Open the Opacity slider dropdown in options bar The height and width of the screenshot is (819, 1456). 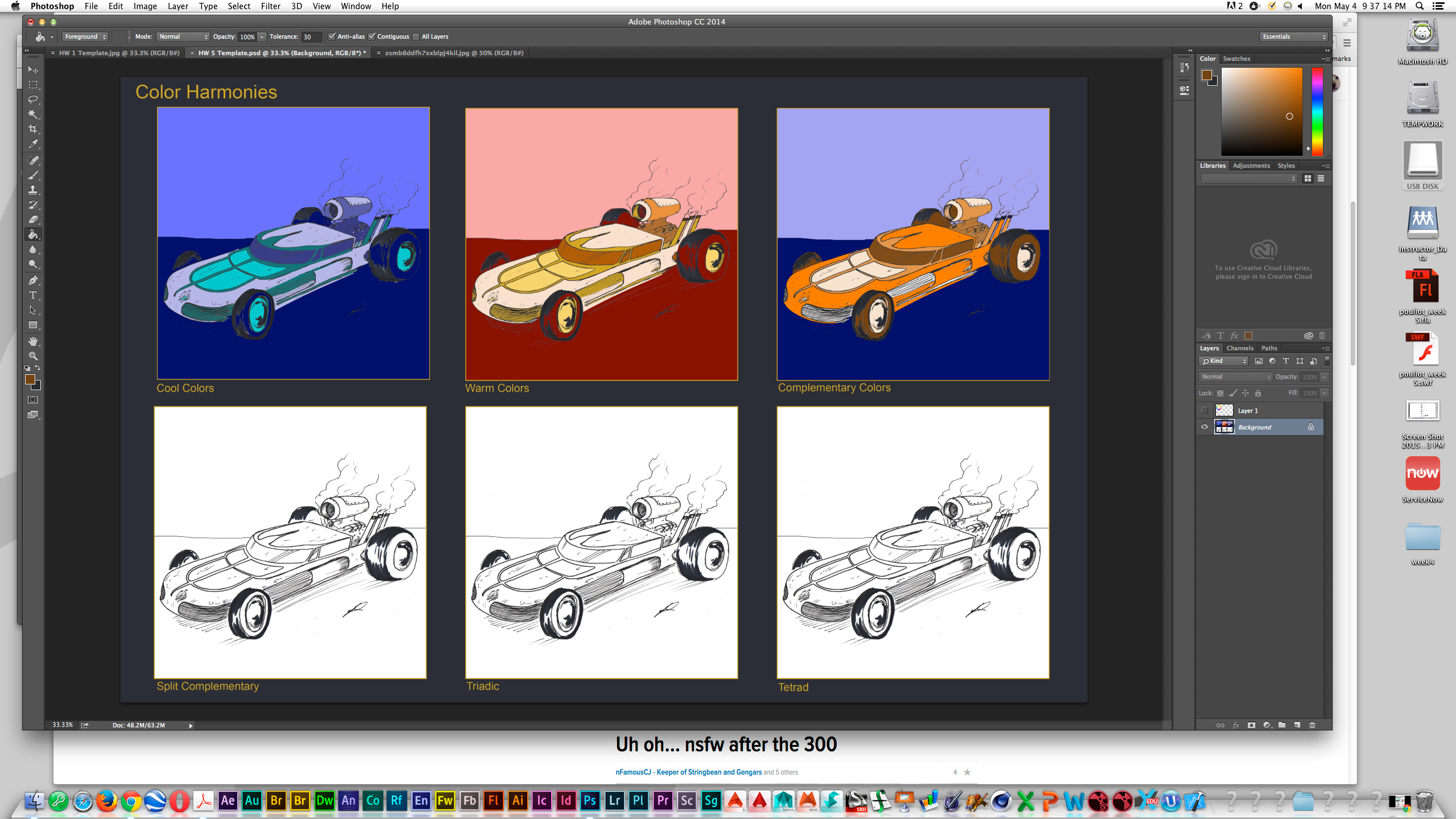(x=262, y=37)
